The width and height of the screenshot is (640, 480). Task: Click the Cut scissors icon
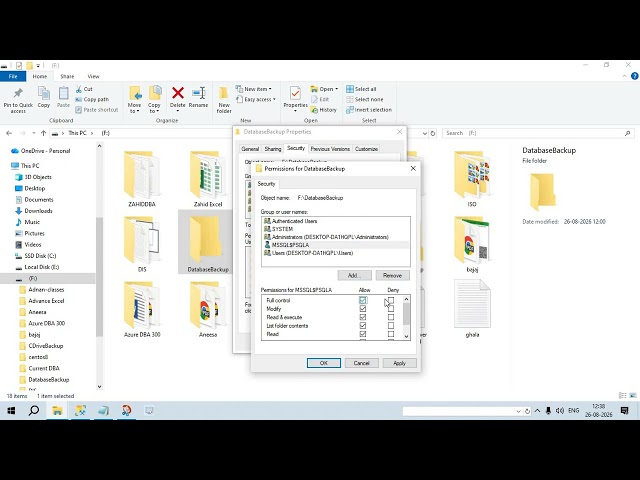click(79, 89)
